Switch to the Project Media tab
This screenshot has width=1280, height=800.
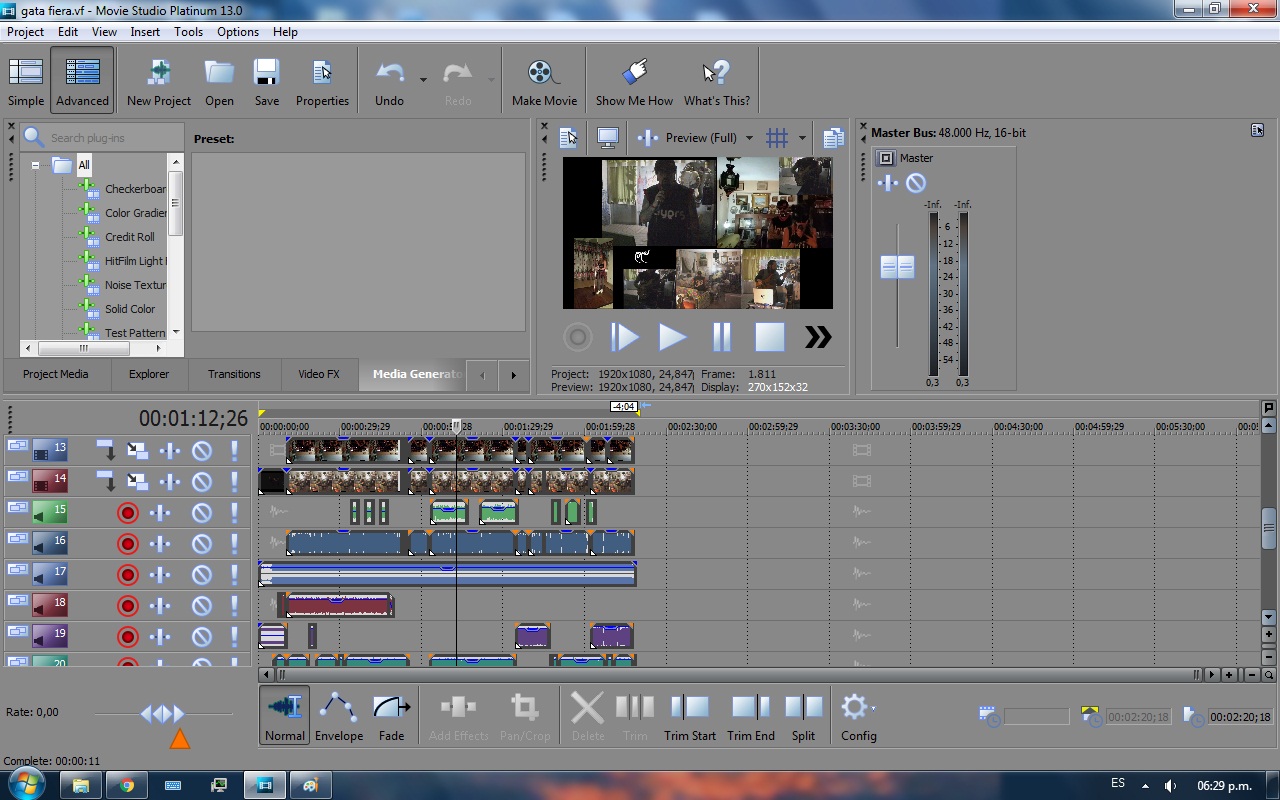tap(56, 374)
